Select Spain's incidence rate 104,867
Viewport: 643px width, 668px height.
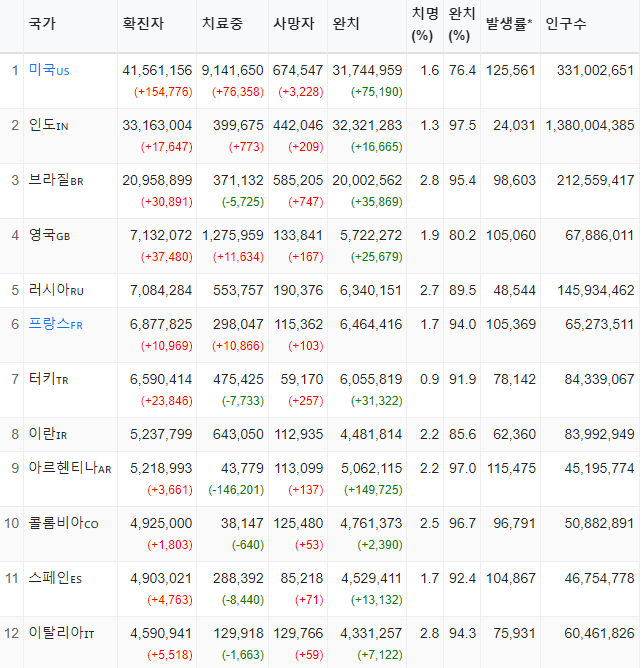click(x=511, y=579)
